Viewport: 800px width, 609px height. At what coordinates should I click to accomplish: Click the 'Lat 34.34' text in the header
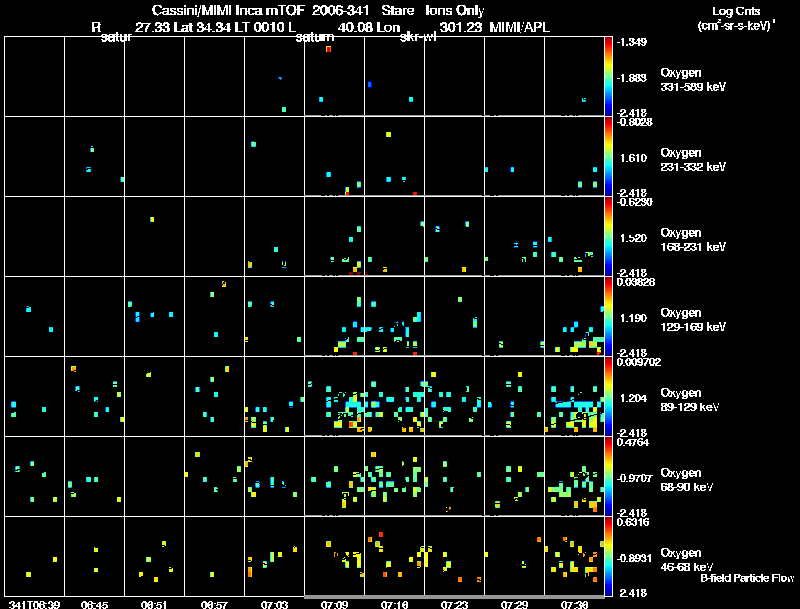pos(203,27)
